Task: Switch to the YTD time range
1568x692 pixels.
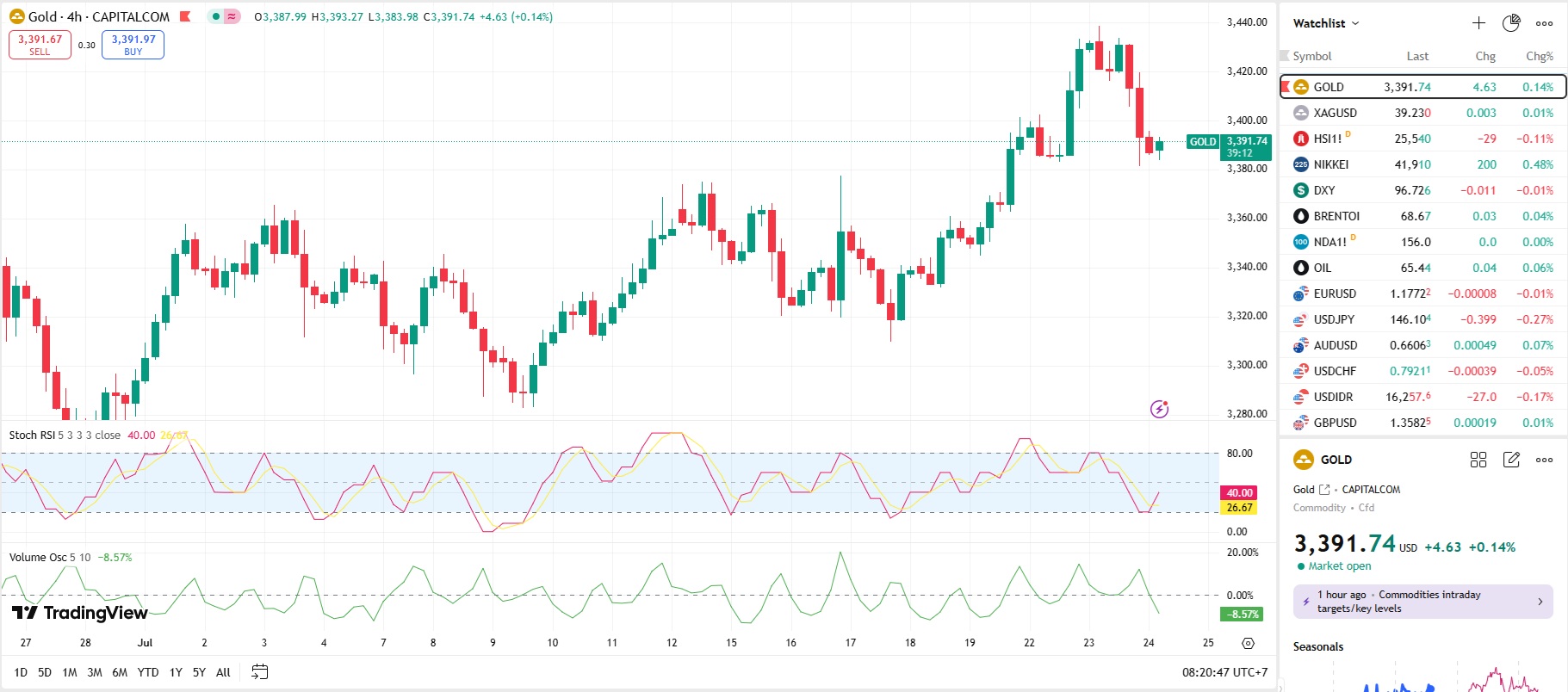Action: (148, 672)
